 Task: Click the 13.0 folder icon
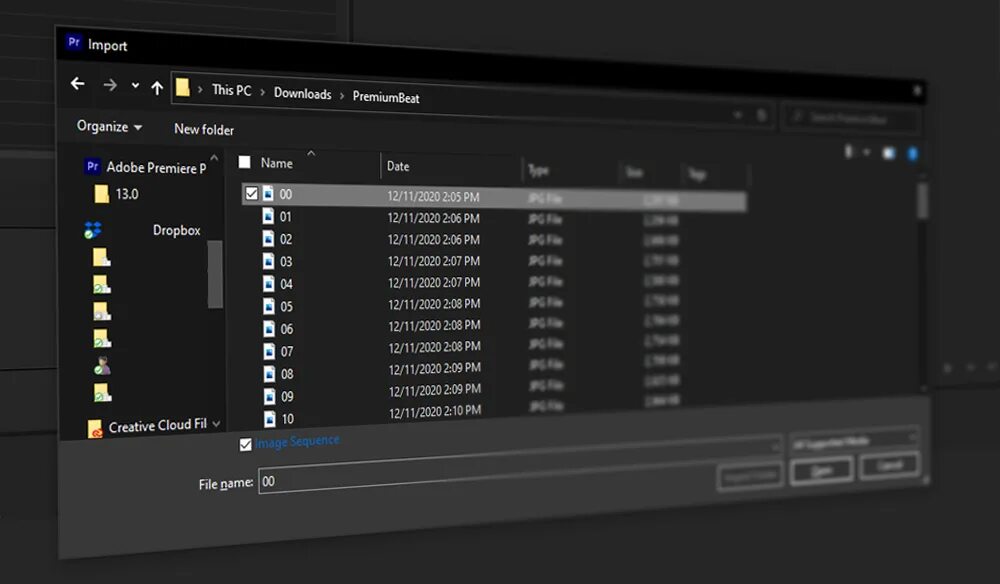pos(101,194)
